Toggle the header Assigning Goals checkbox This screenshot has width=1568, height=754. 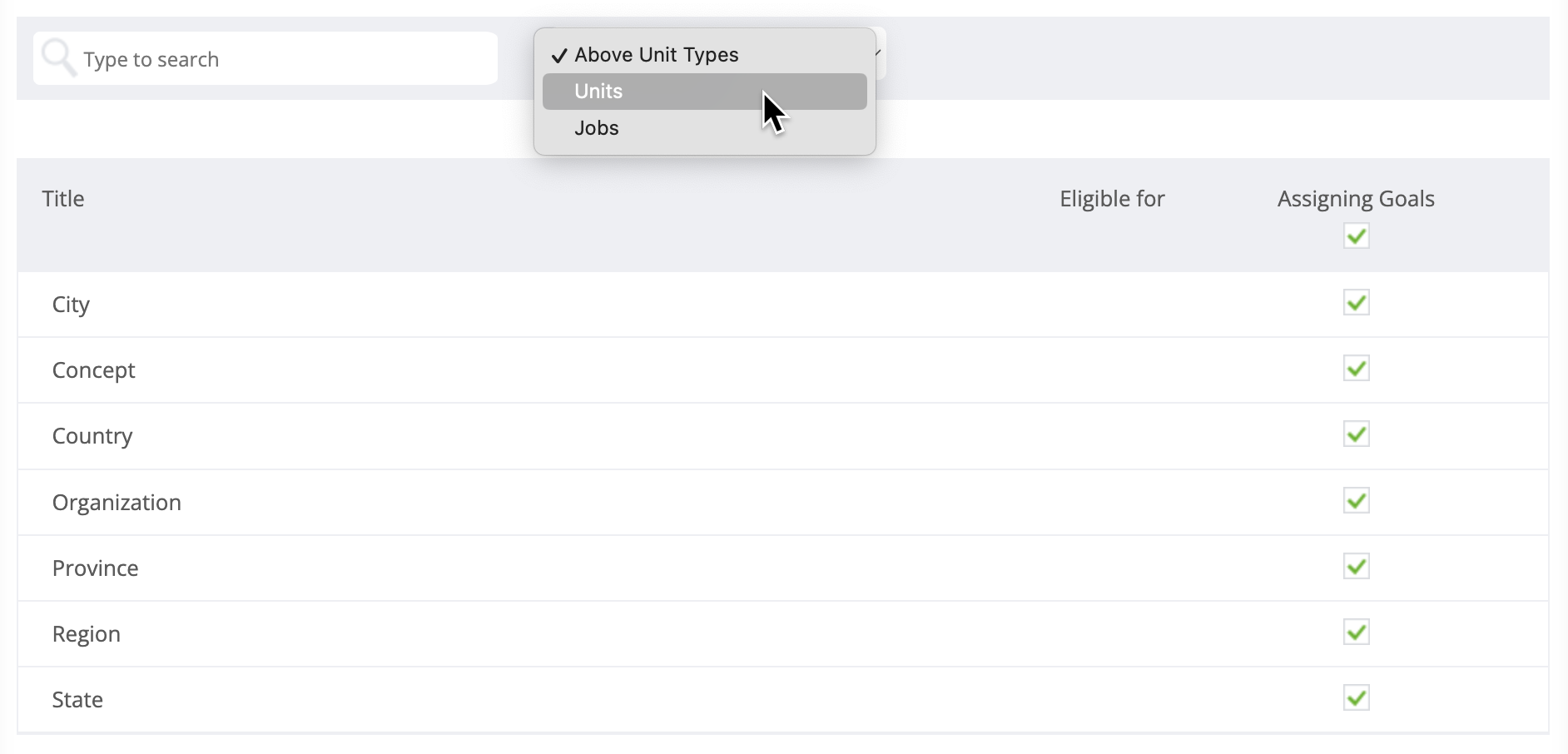point(1357,236)
